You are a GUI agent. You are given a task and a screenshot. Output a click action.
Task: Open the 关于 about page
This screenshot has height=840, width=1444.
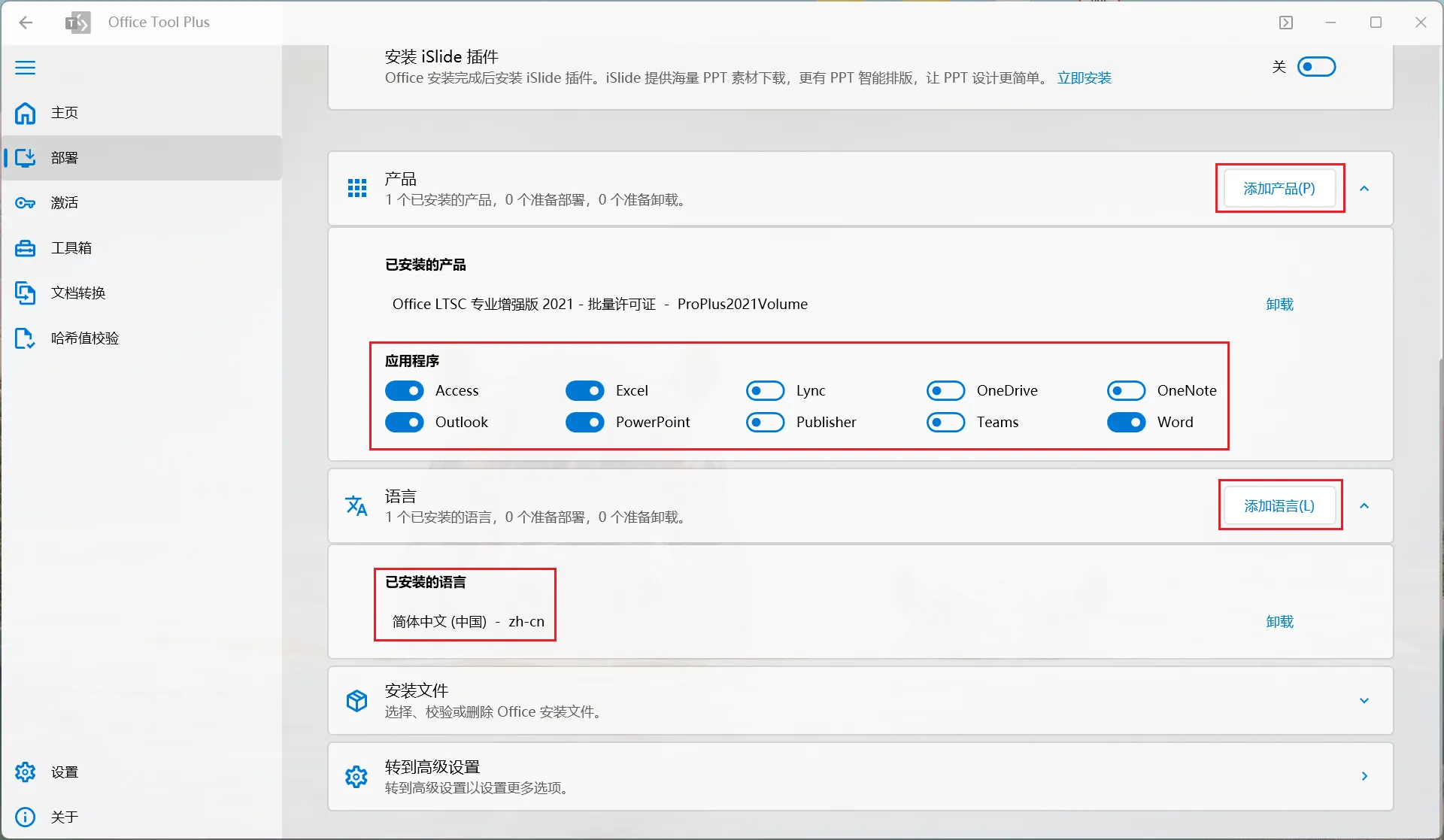(x=64, y=817)
